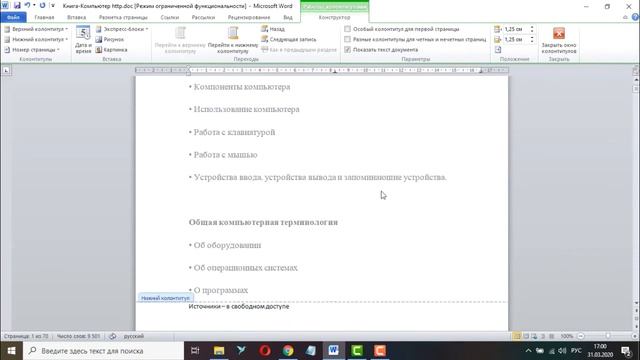Open Google Chrome from taskbar
Viewport: 640px width, 360px height.
point(288,351)
